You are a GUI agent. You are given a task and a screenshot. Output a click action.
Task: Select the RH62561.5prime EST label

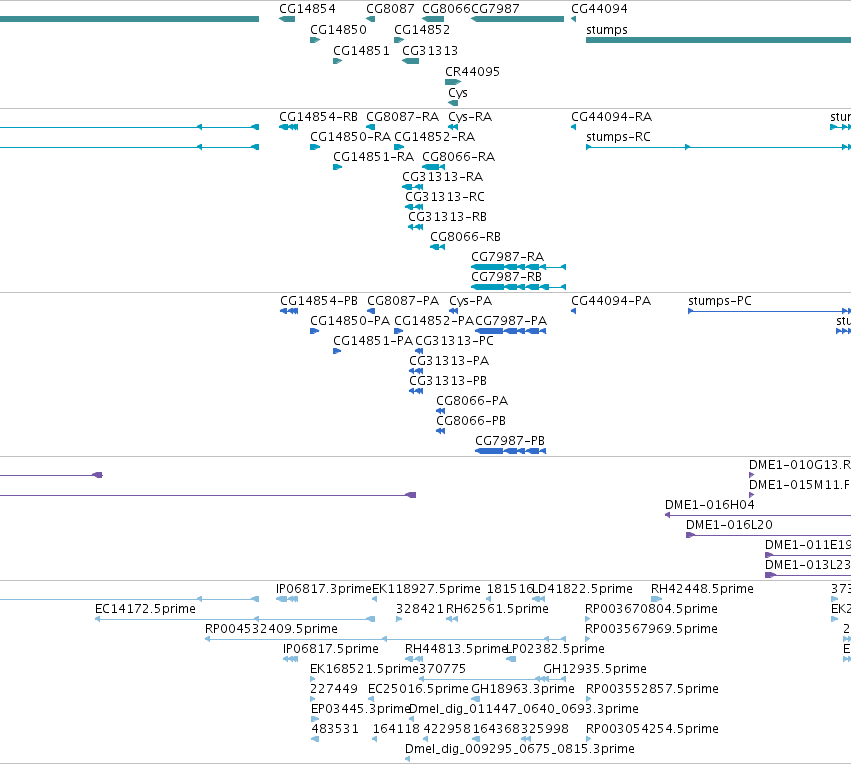497,609
